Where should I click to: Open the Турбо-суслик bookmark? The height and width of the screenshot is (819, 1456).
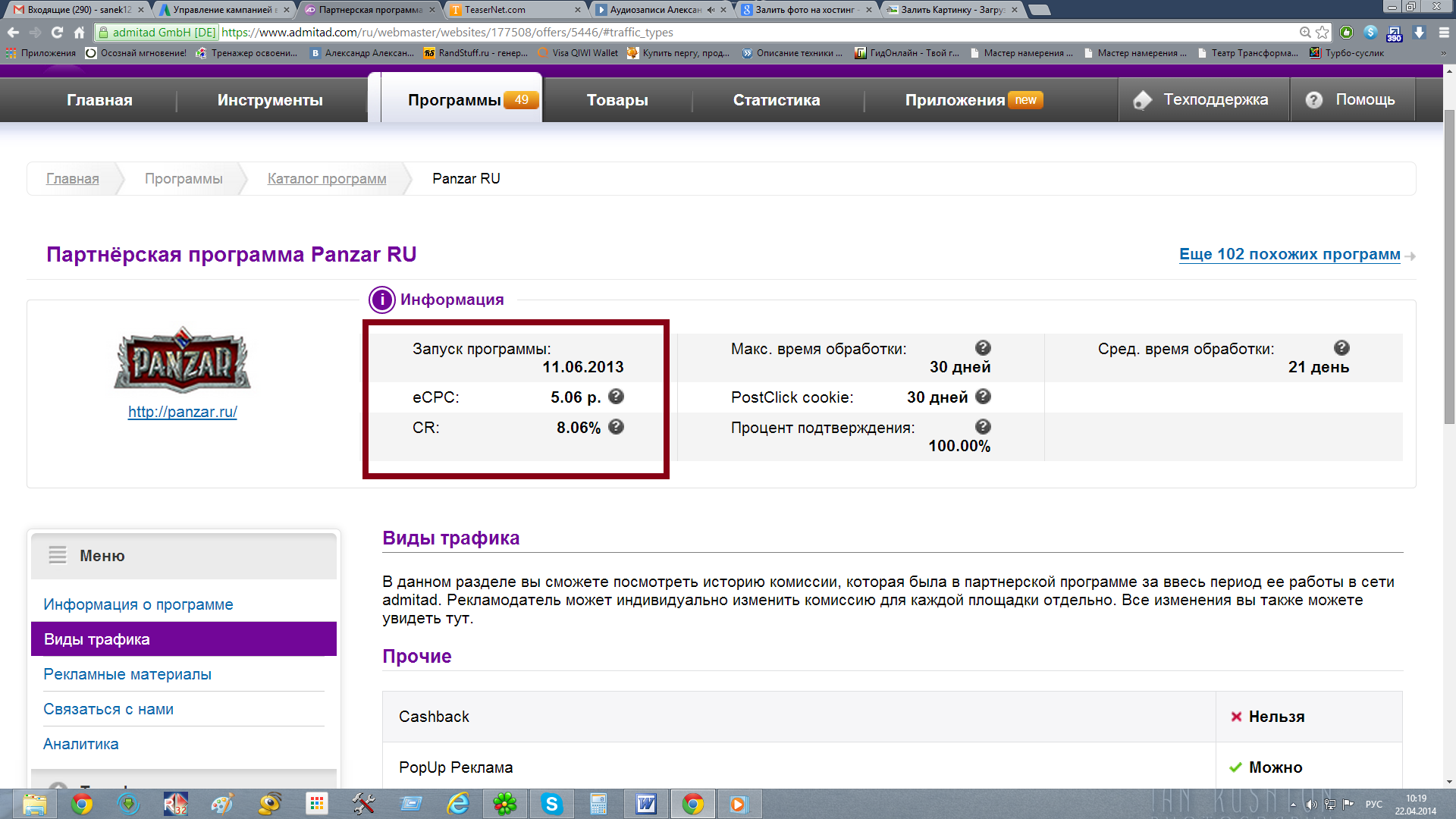1347,53
